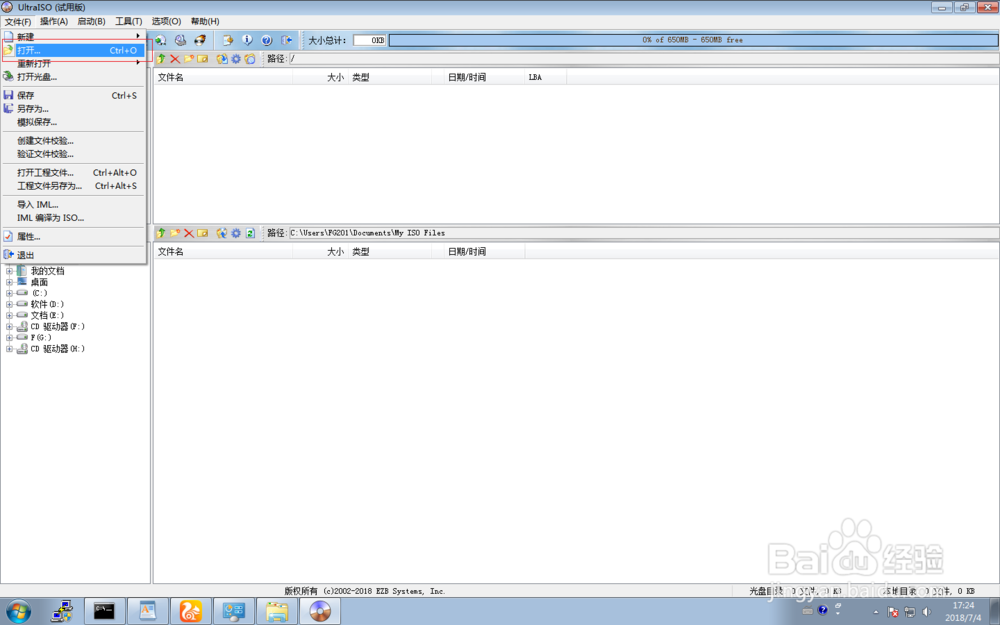Expand 软件(D:) drive tree node

click(x=10, y=304)
